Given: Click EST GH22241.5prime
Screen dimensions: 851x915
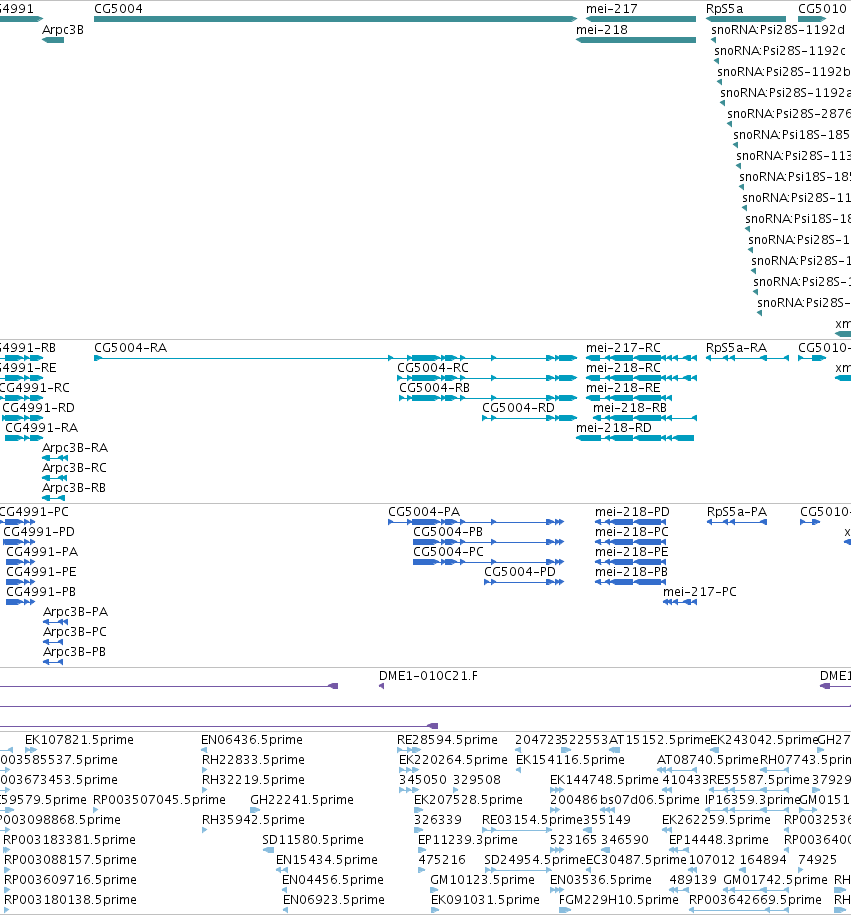Looking at the screenshot, I should click(x=302, y=799).
